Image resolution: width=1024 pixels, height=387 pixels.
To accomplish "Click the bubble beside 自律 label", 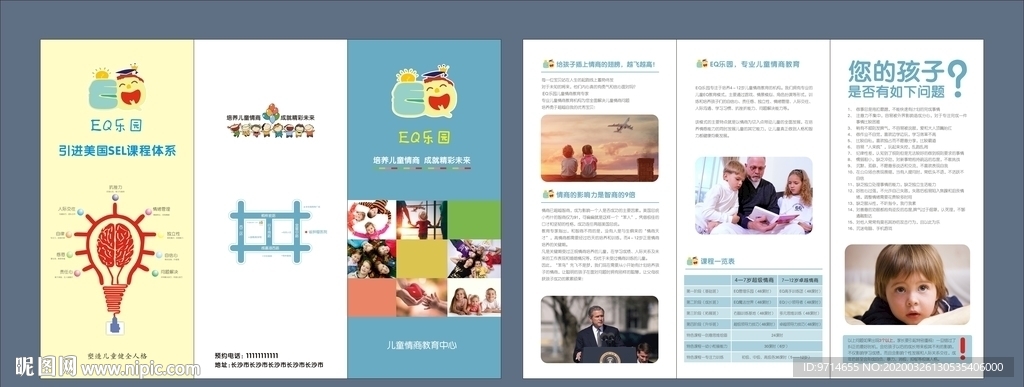I will click(70, 234).
